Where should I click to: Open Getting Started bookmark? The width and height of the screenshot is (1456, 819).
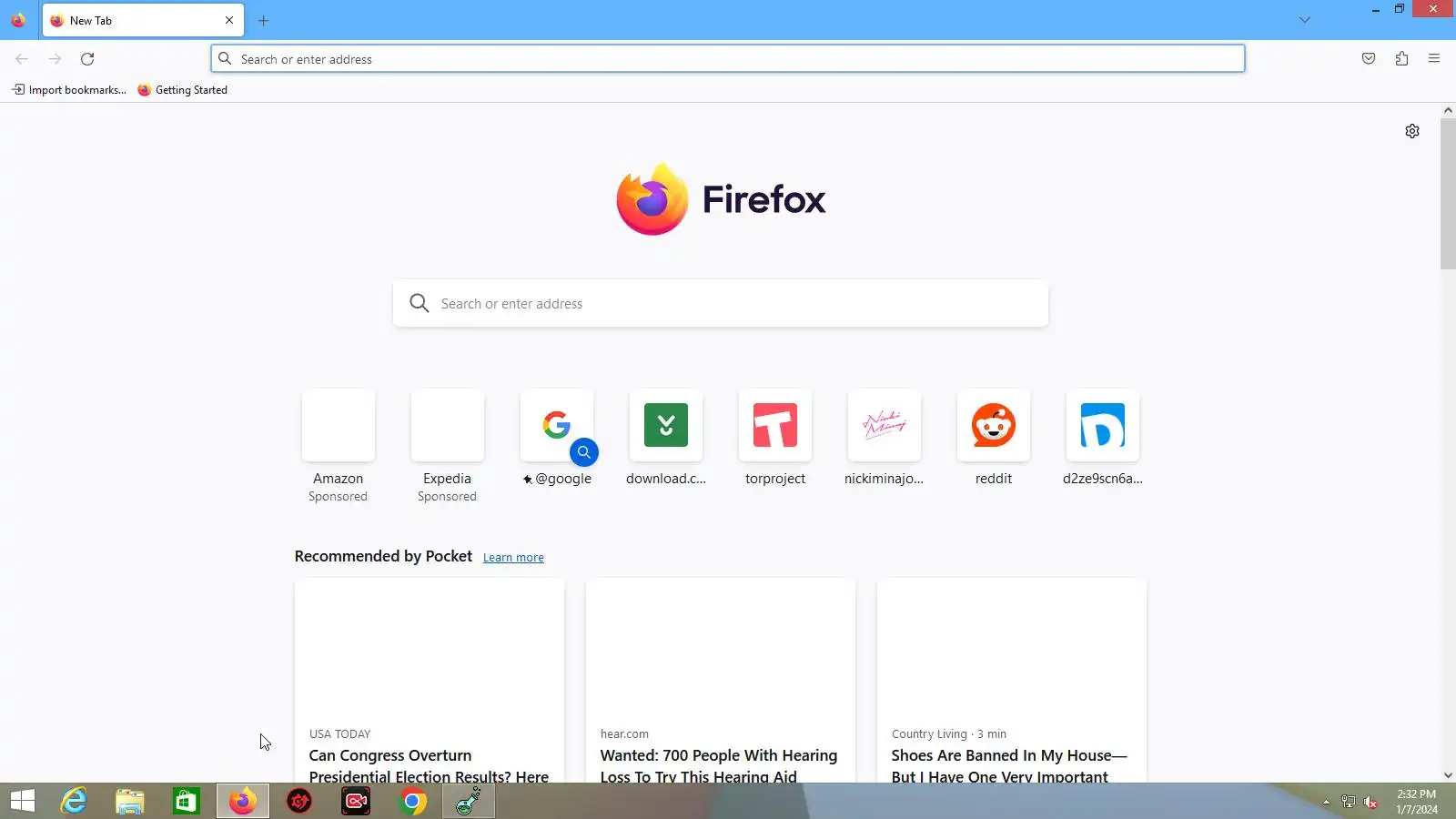tap(183, 90)
